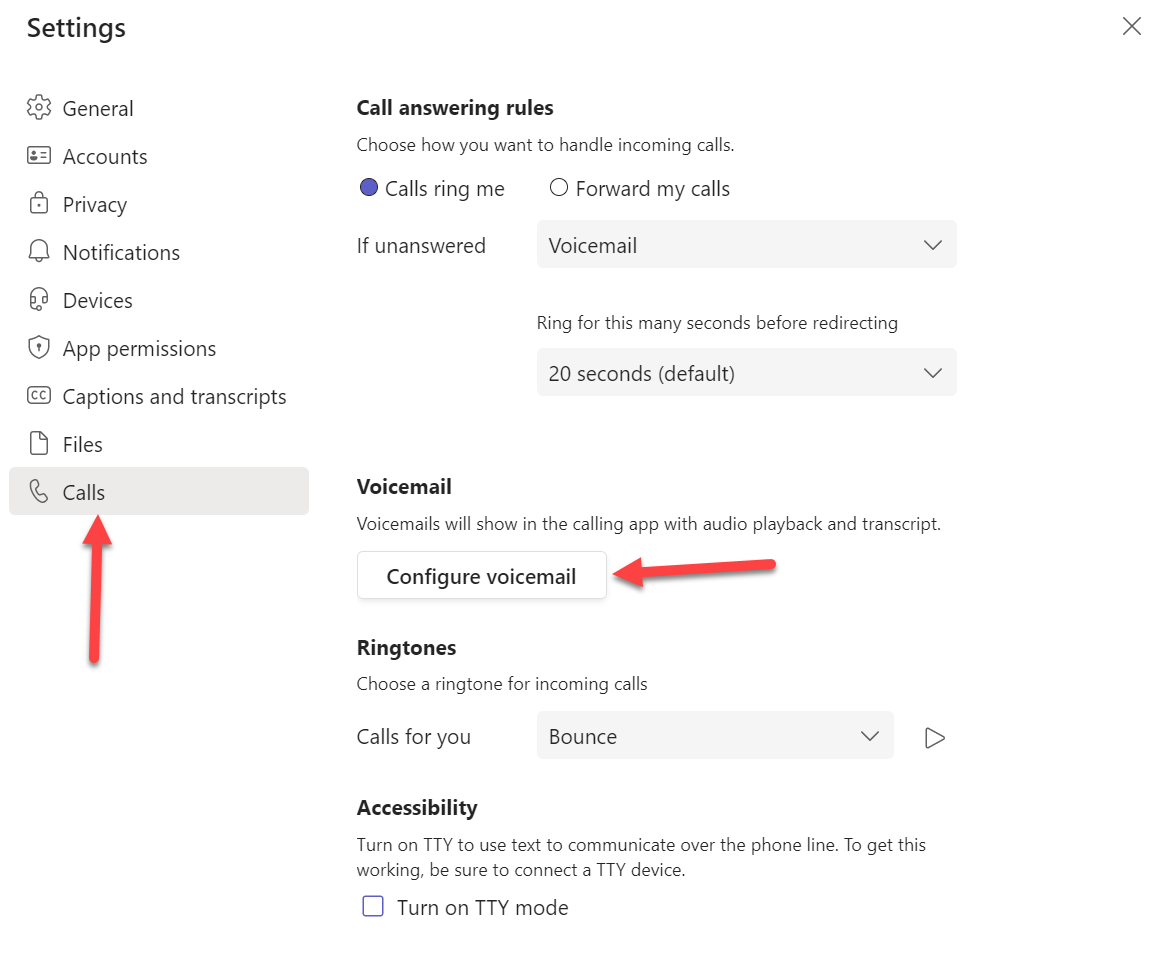Go to the Notifications settings section
Screen dimensions: 1150x961
pyautogui.click(x=121, y=252)
